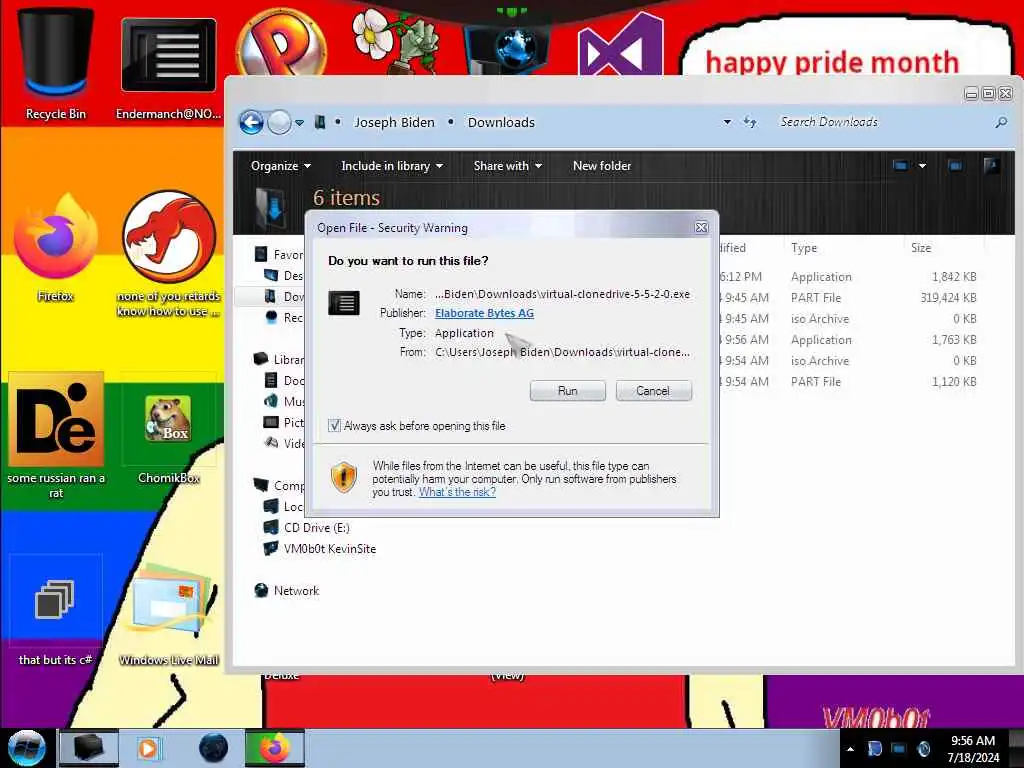
Task: Click the Explorer taskbar button
Action: tap(89, 748)
